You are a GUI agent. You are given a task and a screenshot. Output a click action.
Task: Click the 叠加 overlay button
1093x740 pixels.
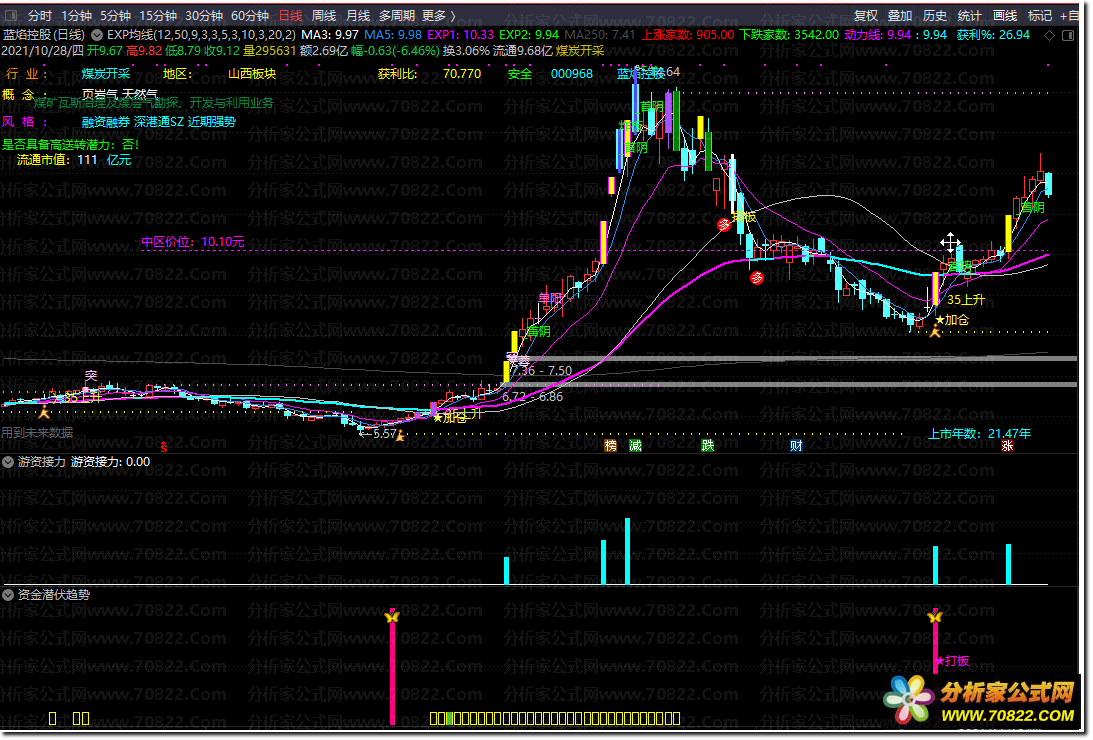click(x=900, y=15)
